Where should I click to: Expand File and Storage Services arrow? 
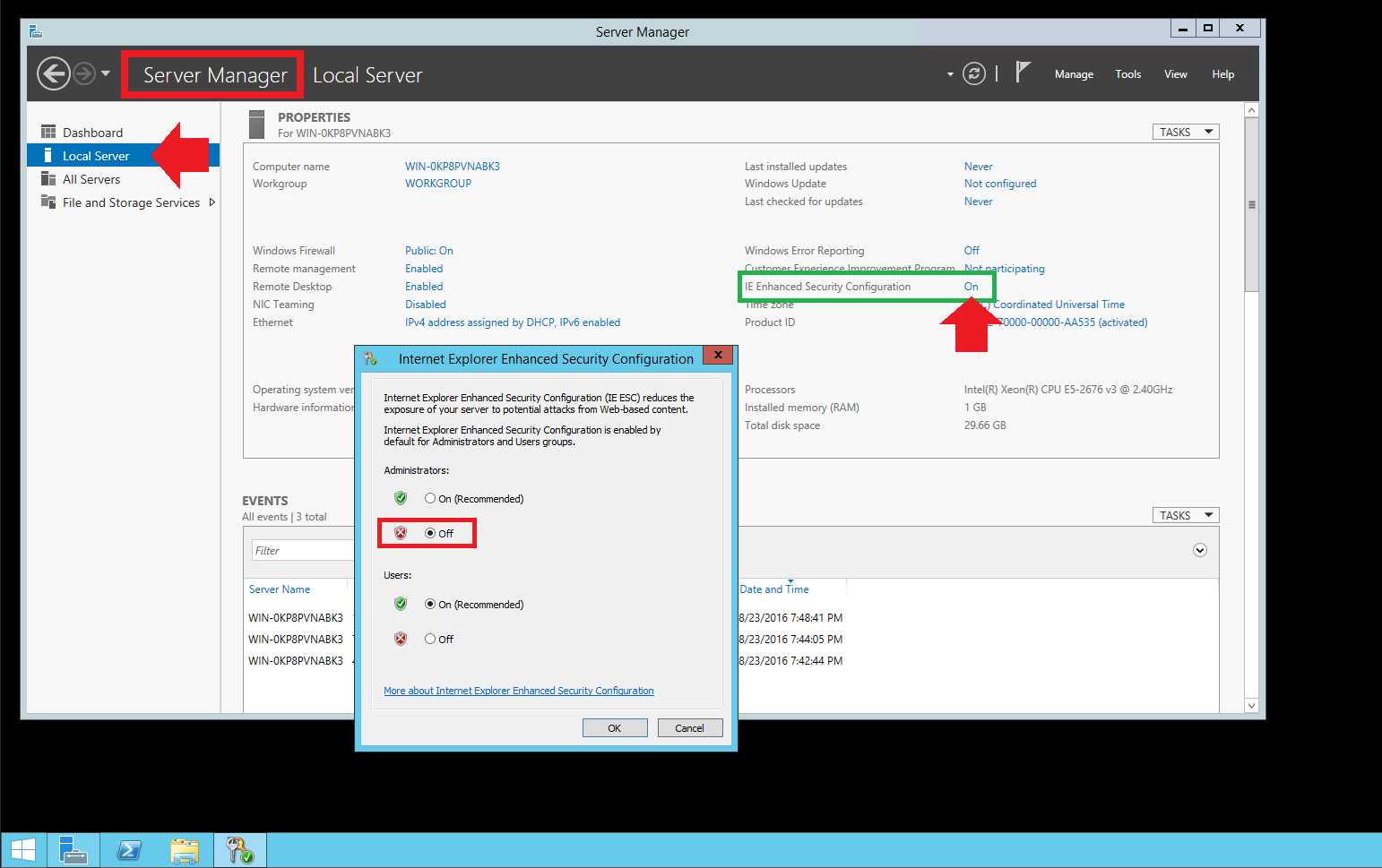(x=212, y=202)
